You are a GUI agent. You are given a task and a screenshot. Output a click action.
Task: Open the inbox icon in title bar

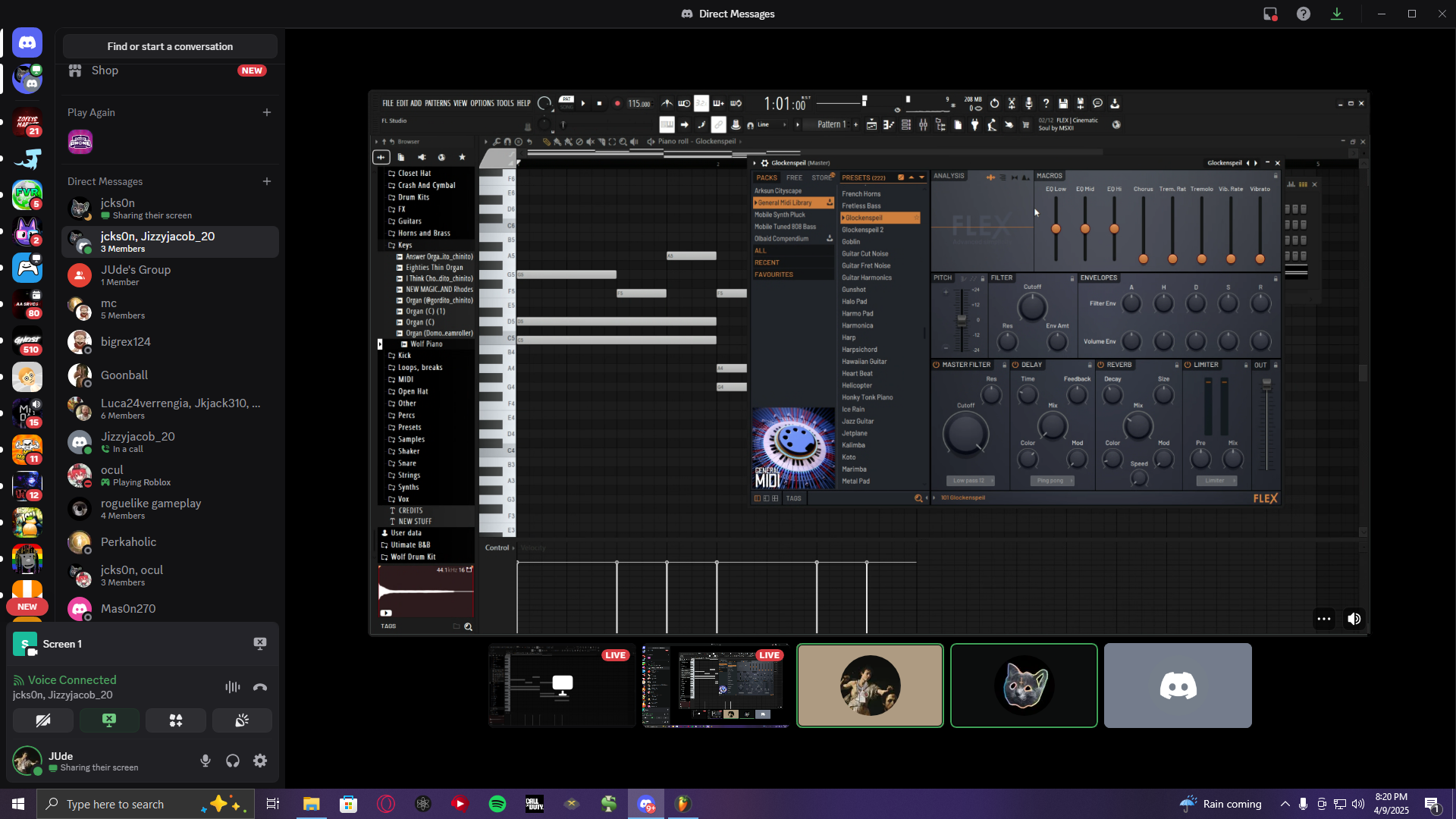point(1269,14)
